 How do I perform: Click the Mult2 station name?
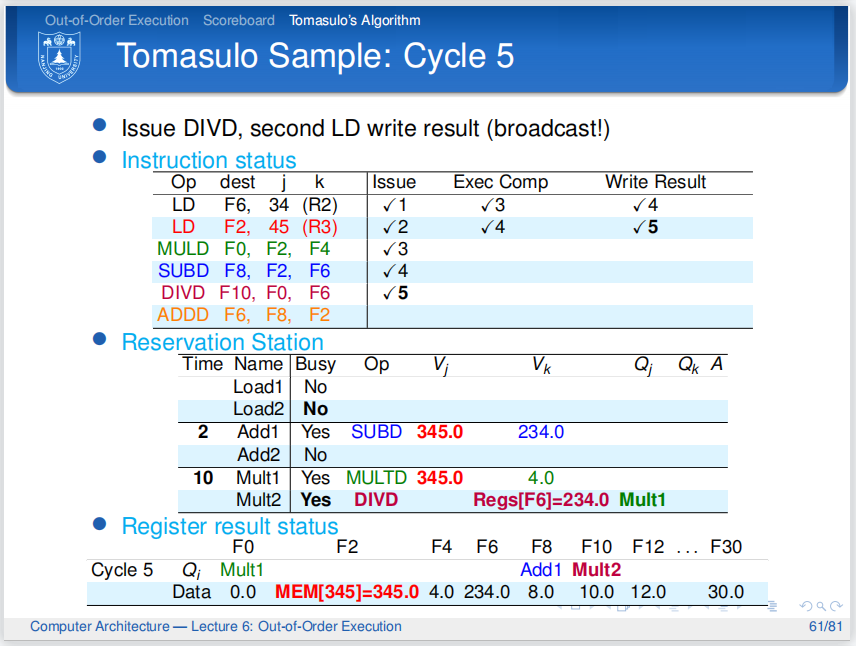(258, 500)
